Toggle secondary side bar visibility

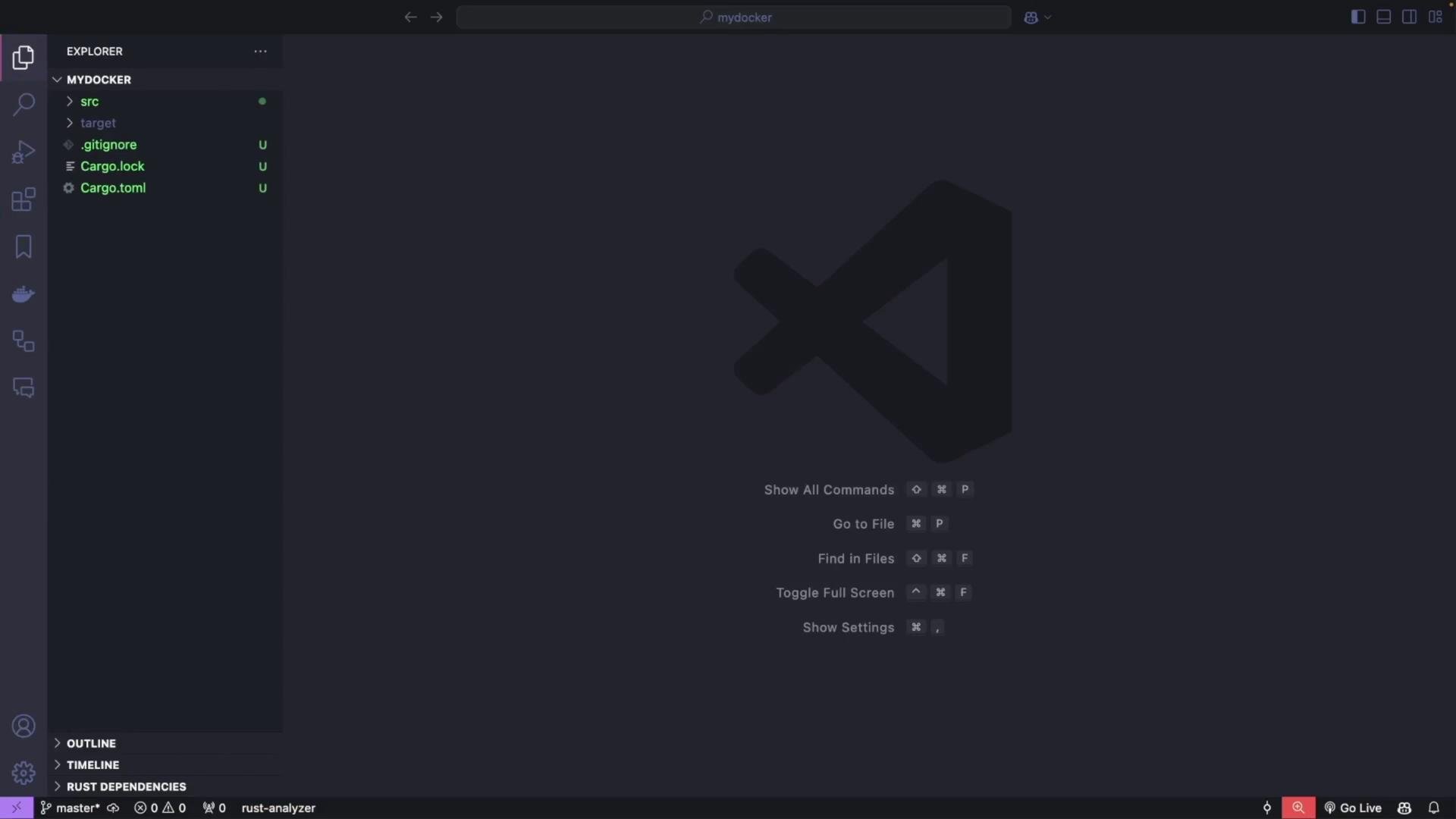click(x=1410, y=17)
